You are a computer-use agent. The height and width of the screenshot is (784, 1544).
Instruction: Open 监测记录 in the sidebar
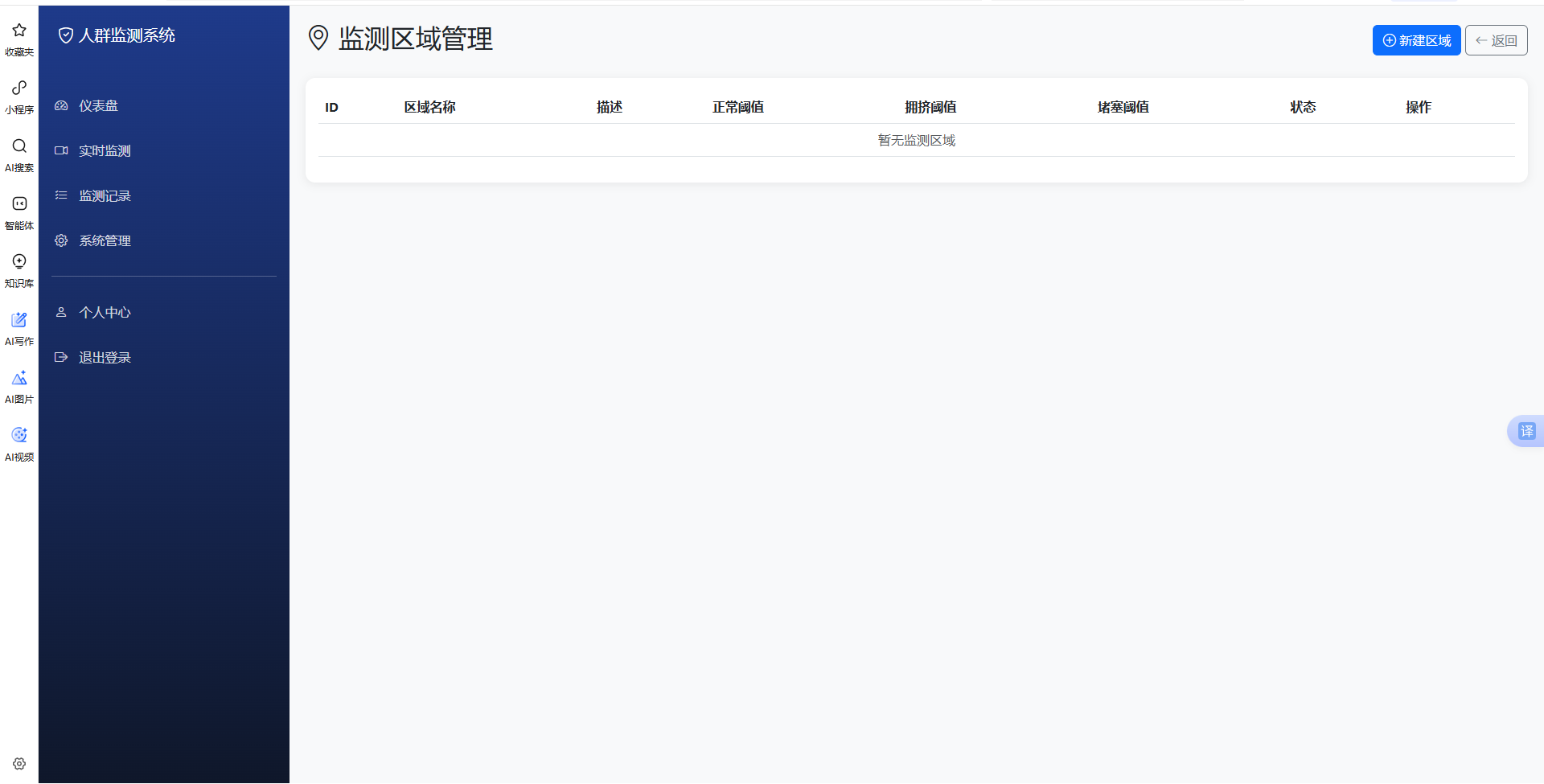[164, 195]
